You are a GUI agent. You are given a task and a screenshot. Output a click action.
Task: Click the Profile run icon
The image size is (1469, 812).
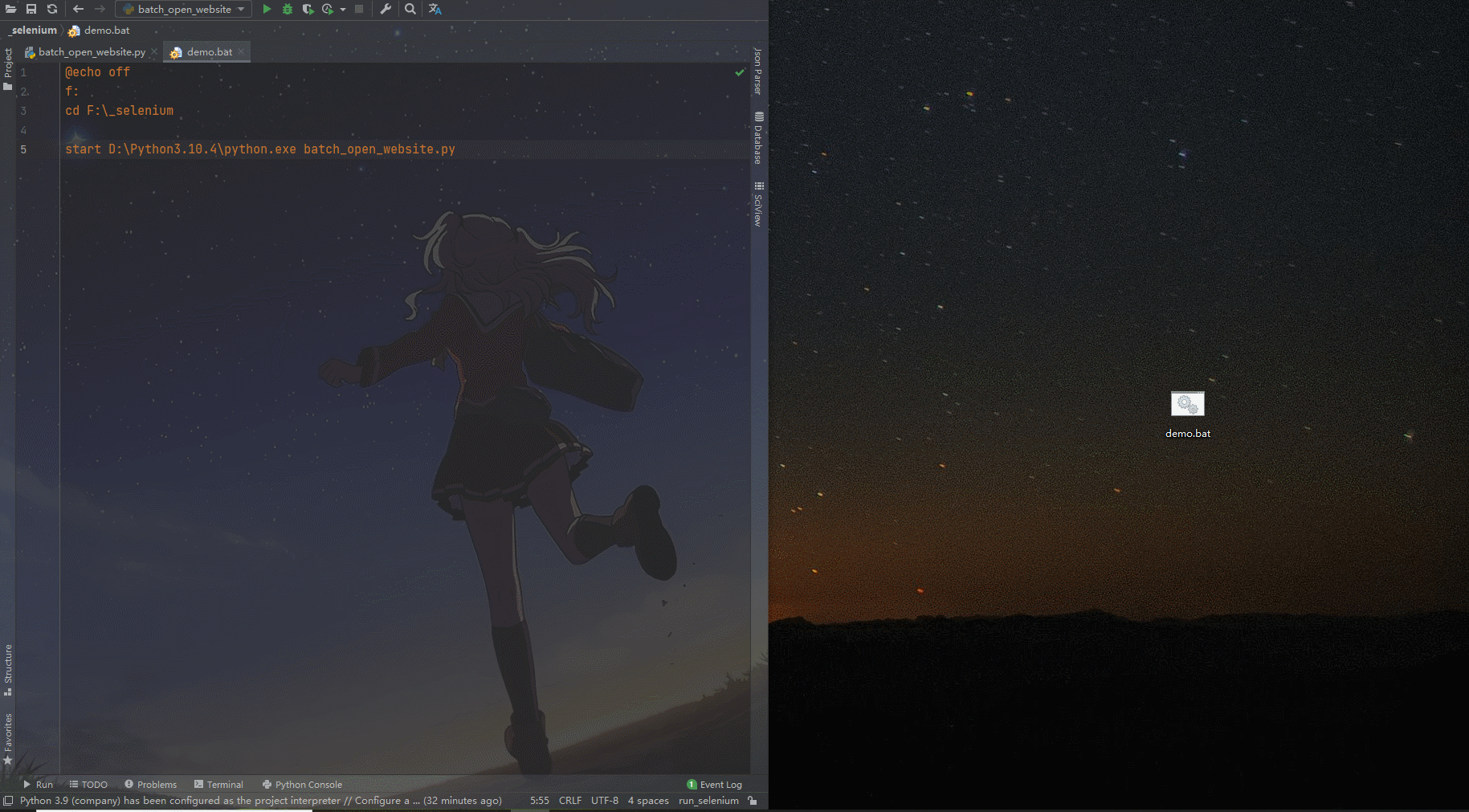coord(328,9)
